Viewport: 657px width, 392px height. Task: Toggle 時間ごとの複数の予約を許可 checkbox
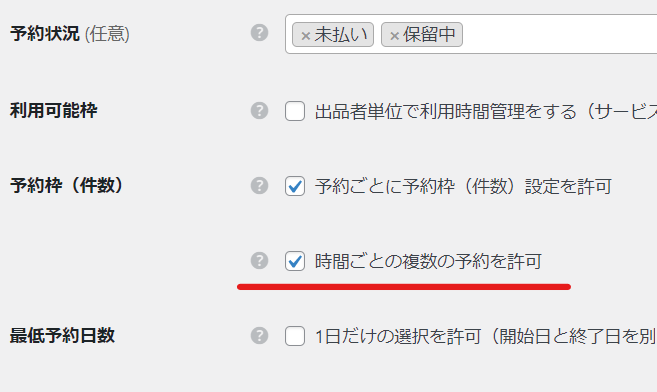[x=295, y=261]
